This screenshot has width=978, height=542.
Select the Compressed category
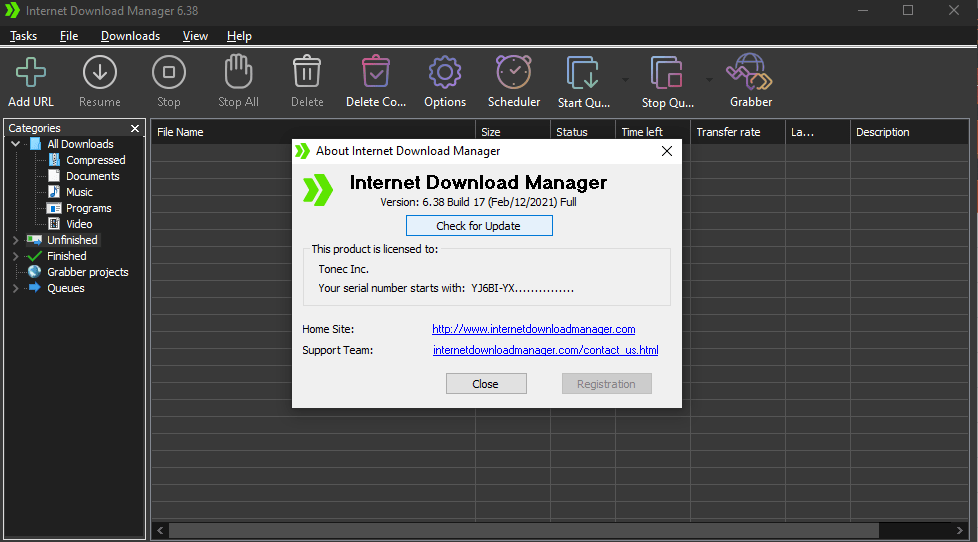pyautogui.click(x=95, y=160)
